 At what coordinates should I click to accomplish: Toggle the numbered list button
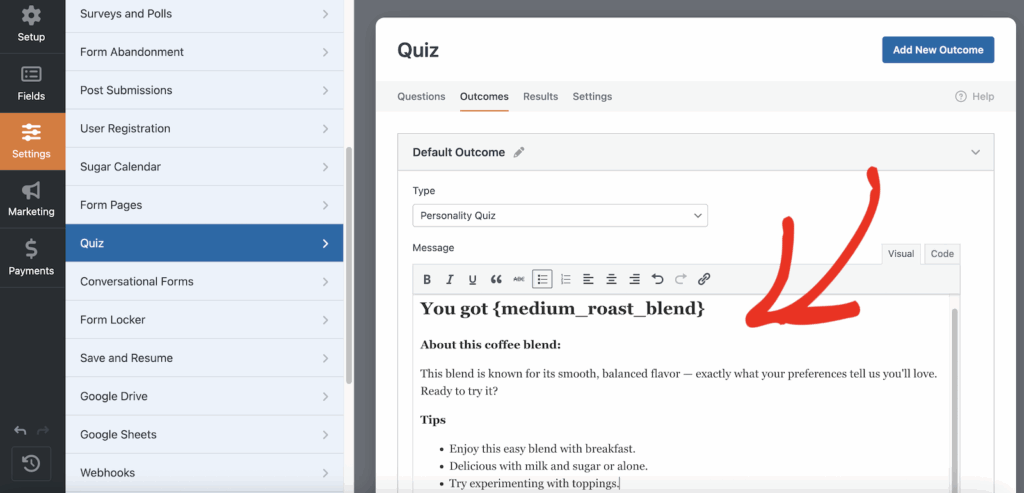565,279
